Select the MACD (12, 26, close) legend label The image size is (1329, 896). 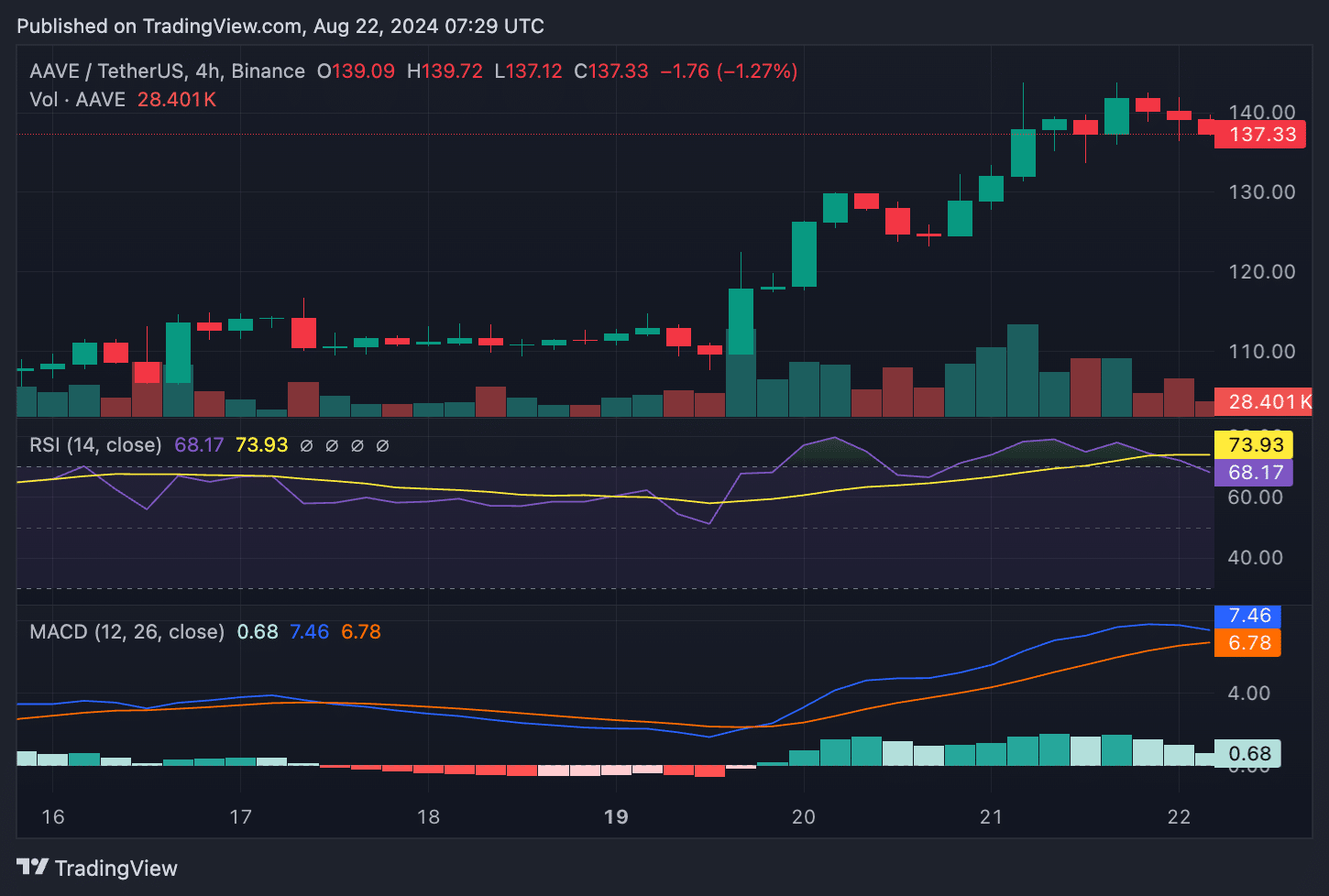tap(126, 632)
